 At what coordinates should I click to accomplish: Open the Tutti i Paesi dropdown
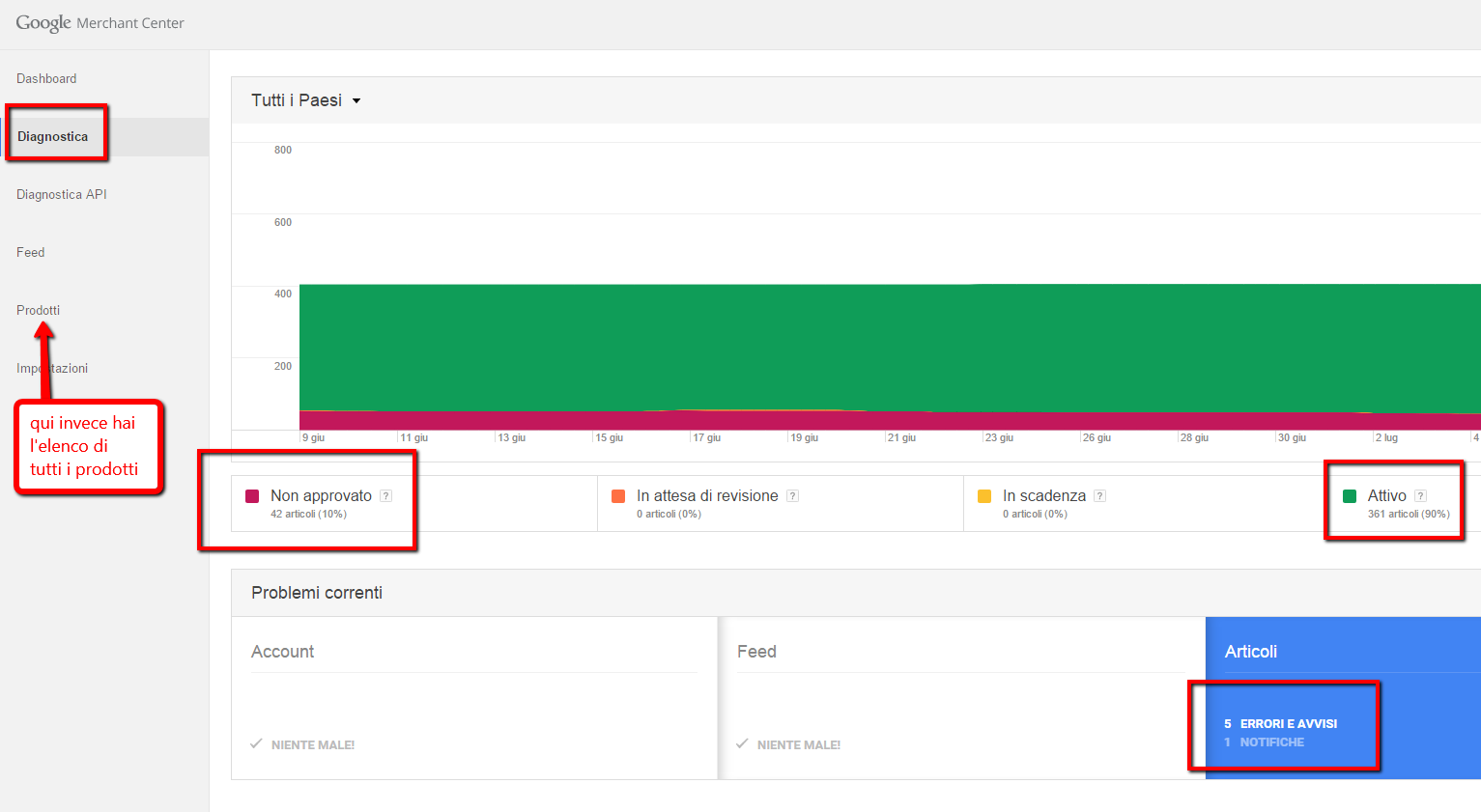(x=297, y=100)
